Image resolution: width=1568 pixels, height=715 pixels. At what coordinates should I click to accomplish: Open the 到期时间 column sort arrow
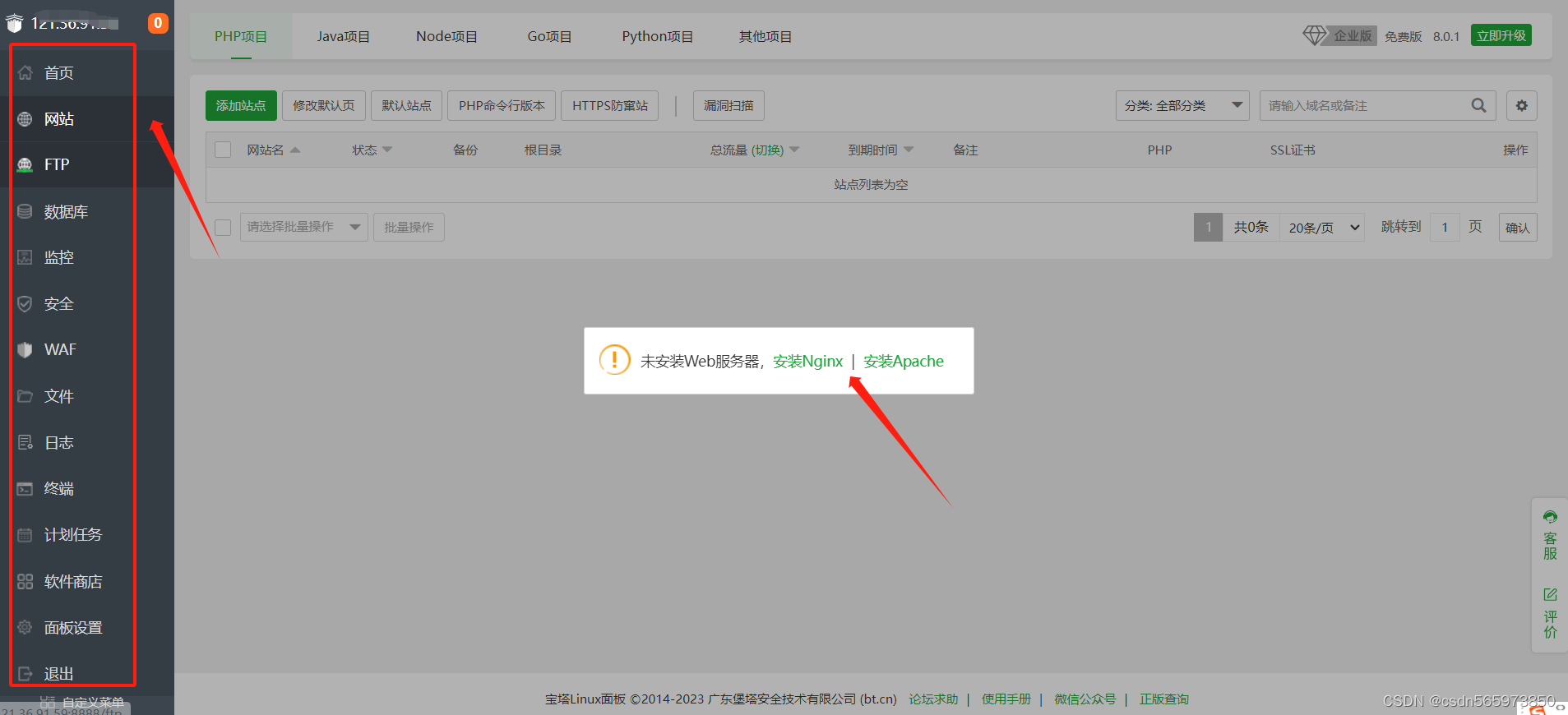coord(909,150)
